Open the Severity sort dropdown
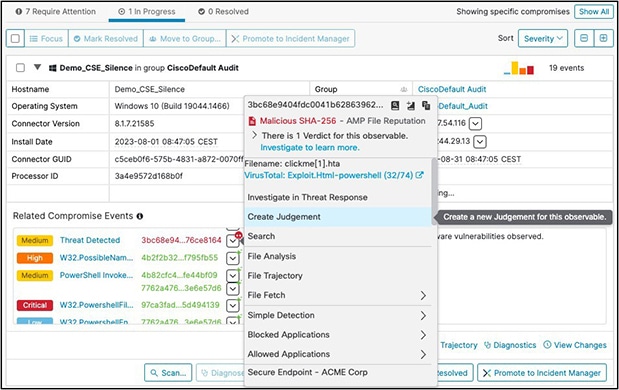 point(543,38)
